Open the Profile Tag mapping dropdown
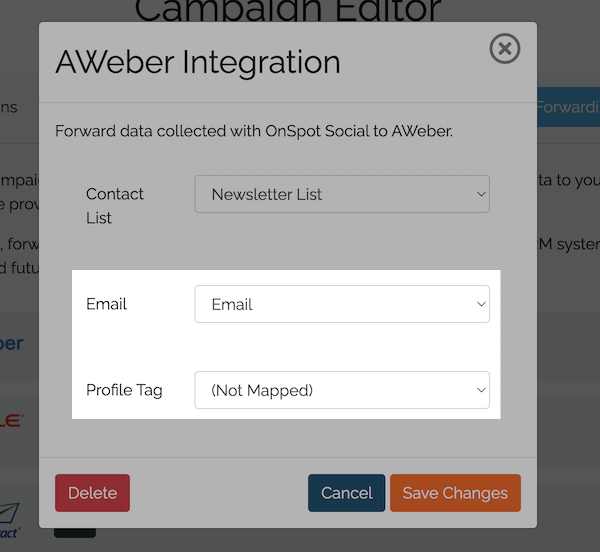This screenshot has width=600, height=552. tap(342, 390)
